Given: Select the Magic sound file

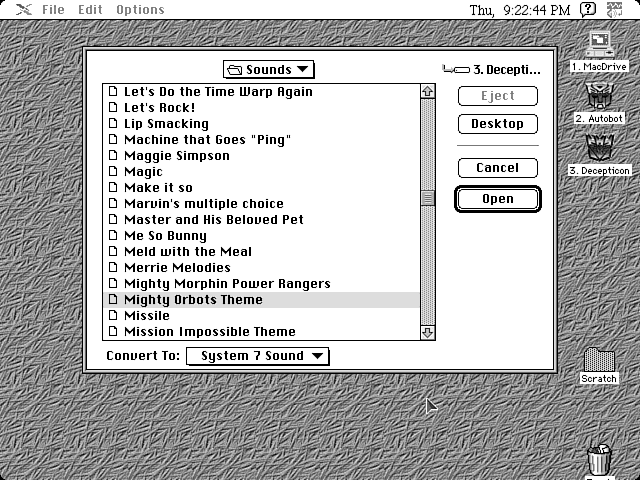Looking at the screenshot, I should [261, 171].
